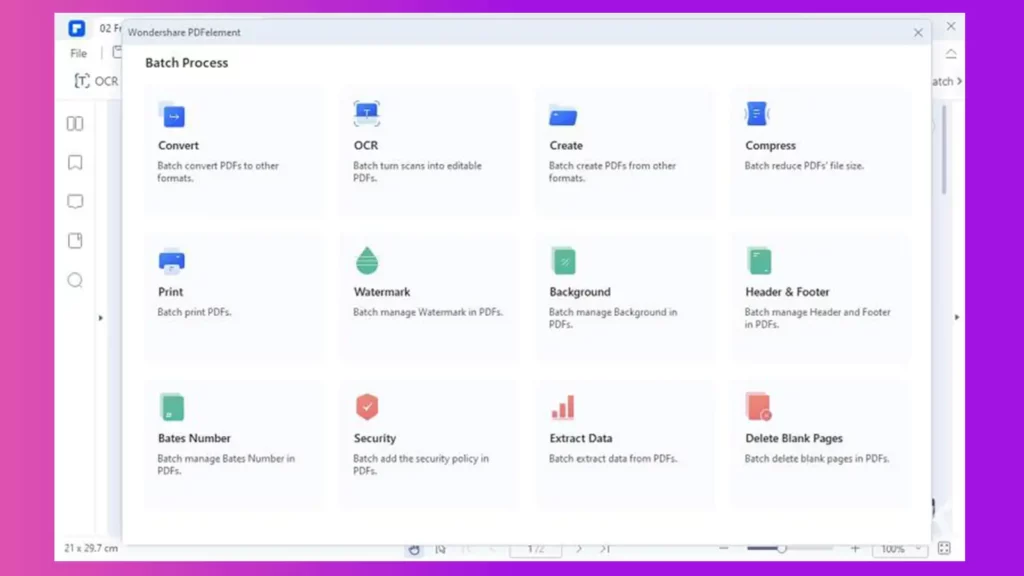Click the zoom slider handle
This screenshot has height=576, width=1024.
tap(781, 549)
